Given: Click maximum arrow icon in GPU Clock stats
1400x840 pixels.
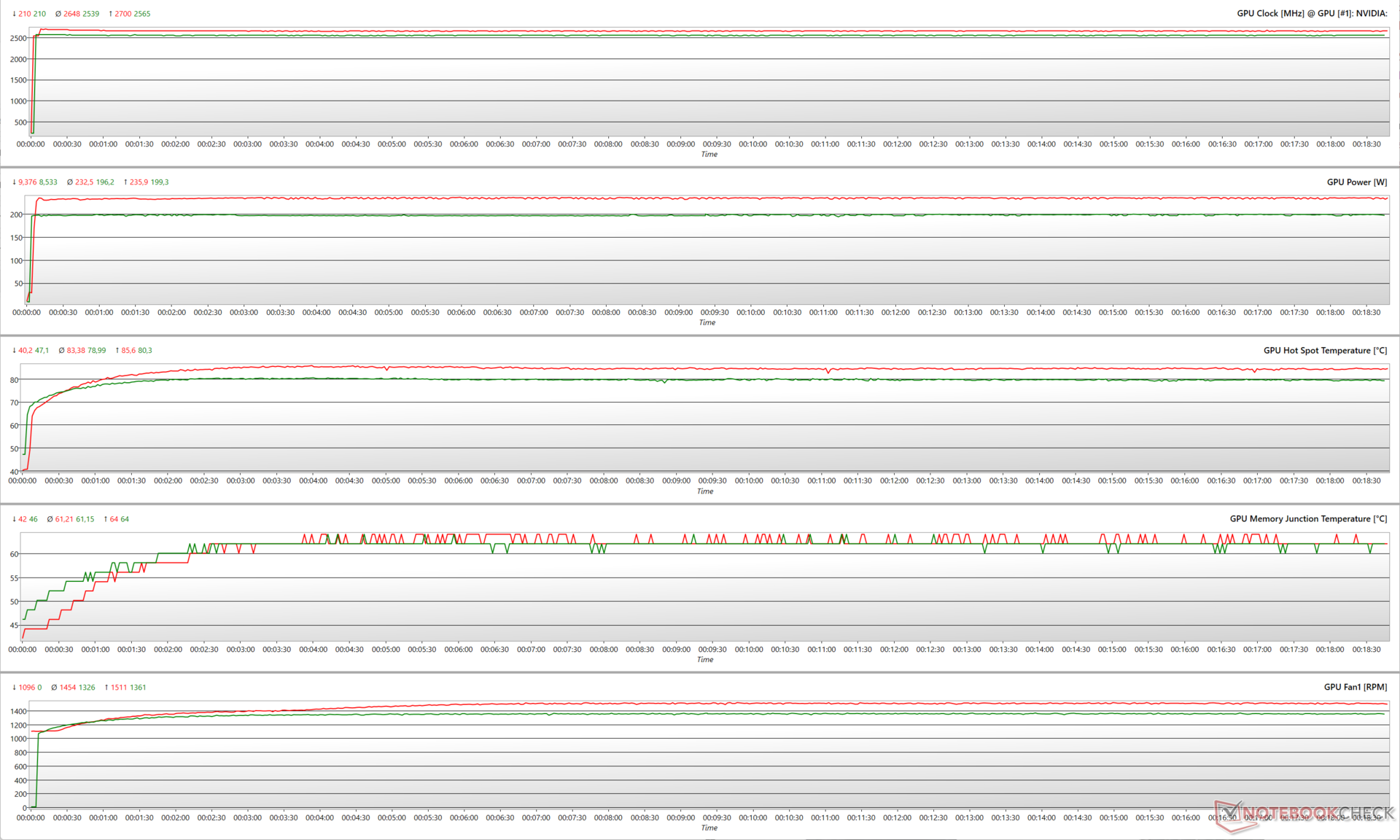Looking at the screenshot, I should (110, 14).
